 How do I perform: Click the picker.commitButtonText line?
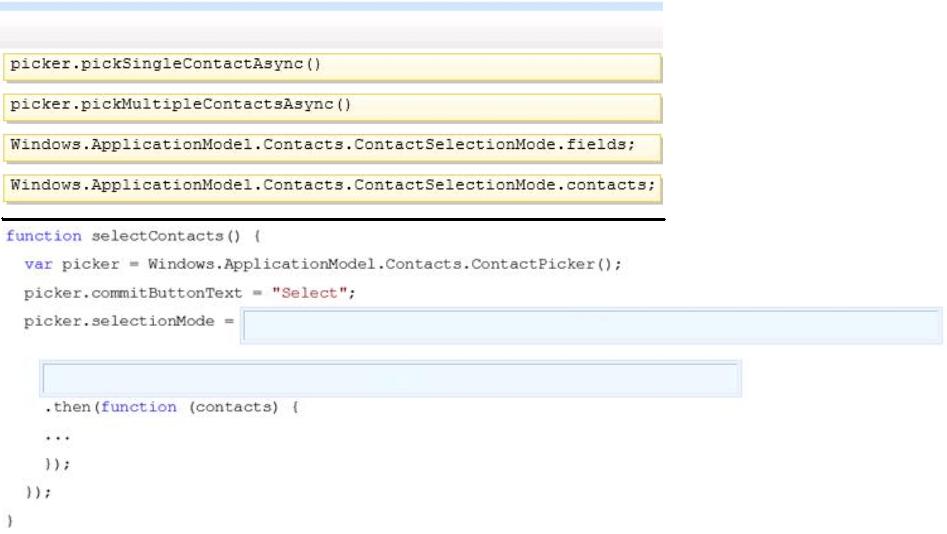[x=190, y=293]
